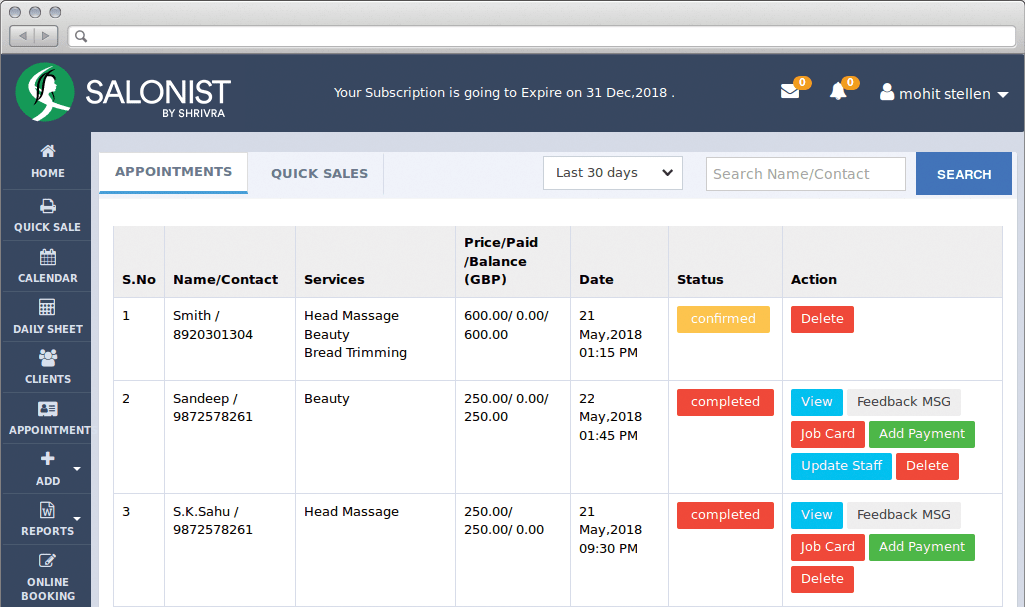Viewport: 1025px width, 607px height.
Task: Open the notifications bell icon
Action: (838, 91)
